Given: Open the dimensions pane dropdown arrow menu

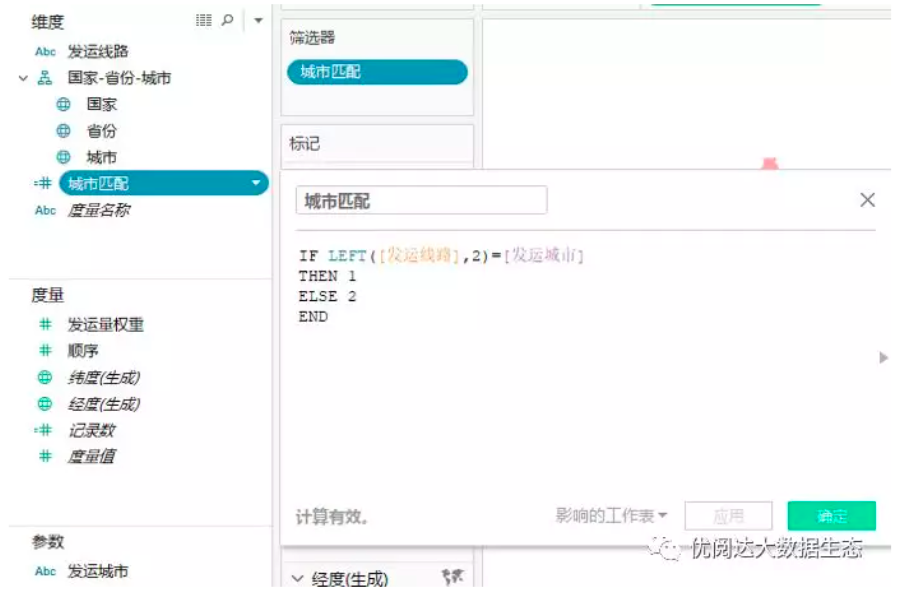Looking at the screenshot, I should pyautogui.click(x=258, y=21).
